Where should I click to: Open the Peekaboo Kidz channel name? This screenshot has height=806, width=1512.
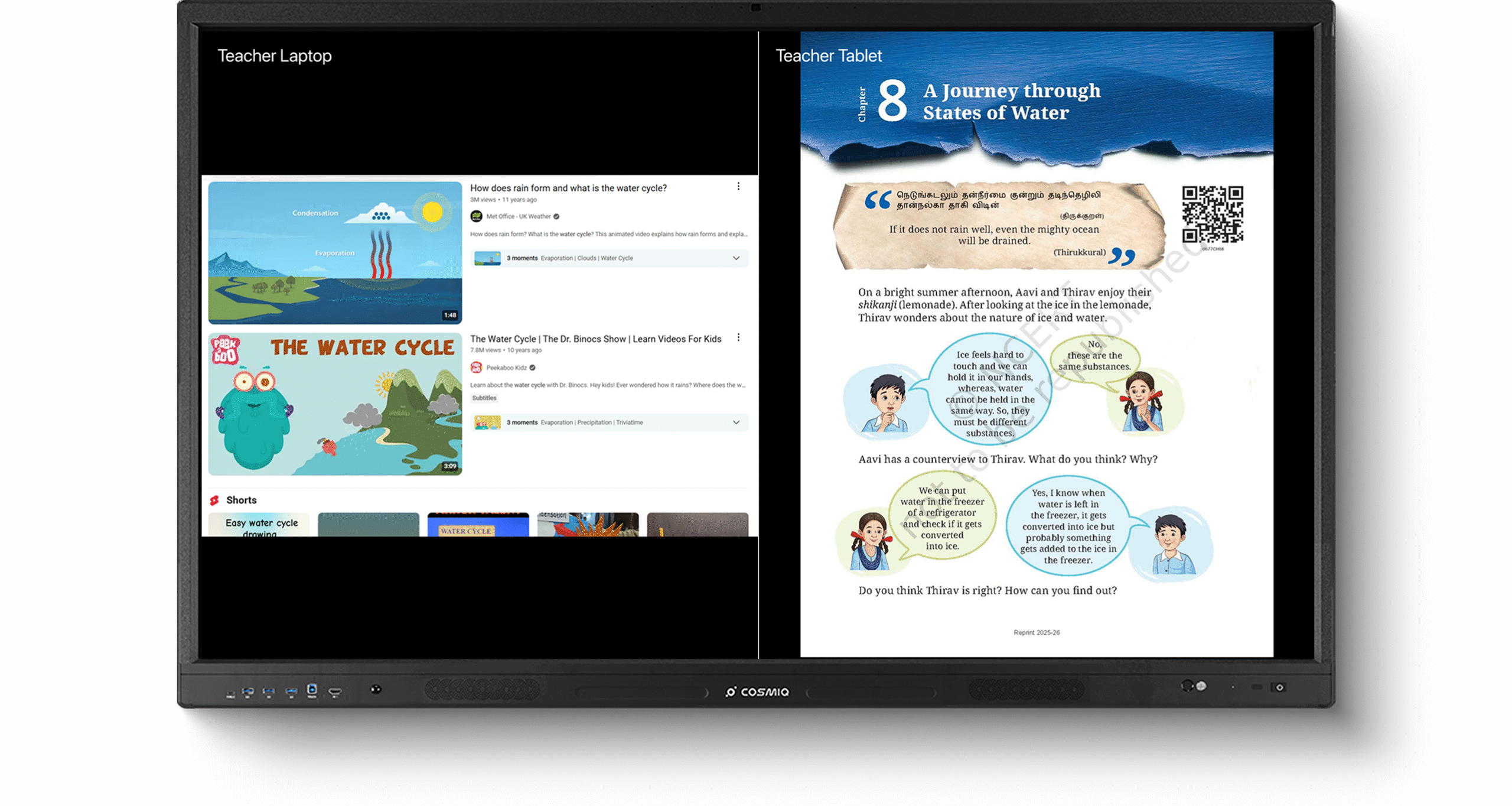[506, 368]
